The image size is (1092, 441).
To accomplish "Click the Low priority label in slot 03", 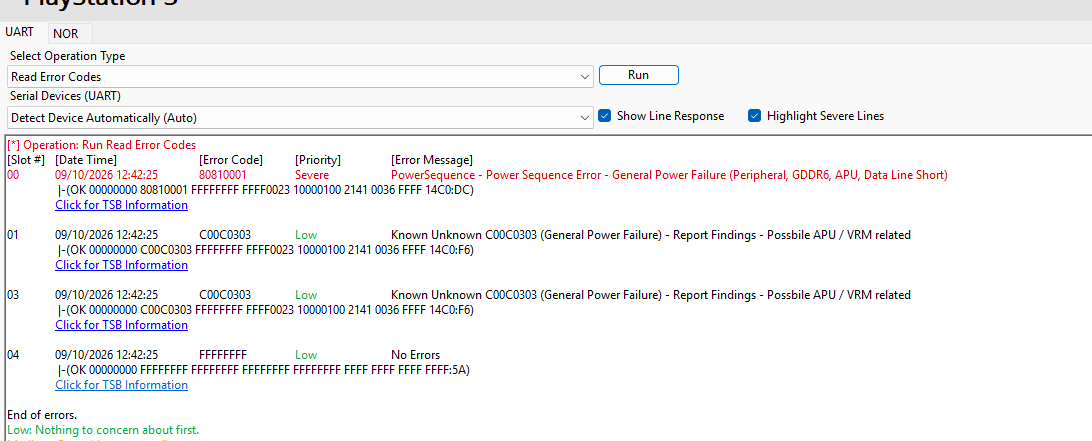I will point(306,295).
